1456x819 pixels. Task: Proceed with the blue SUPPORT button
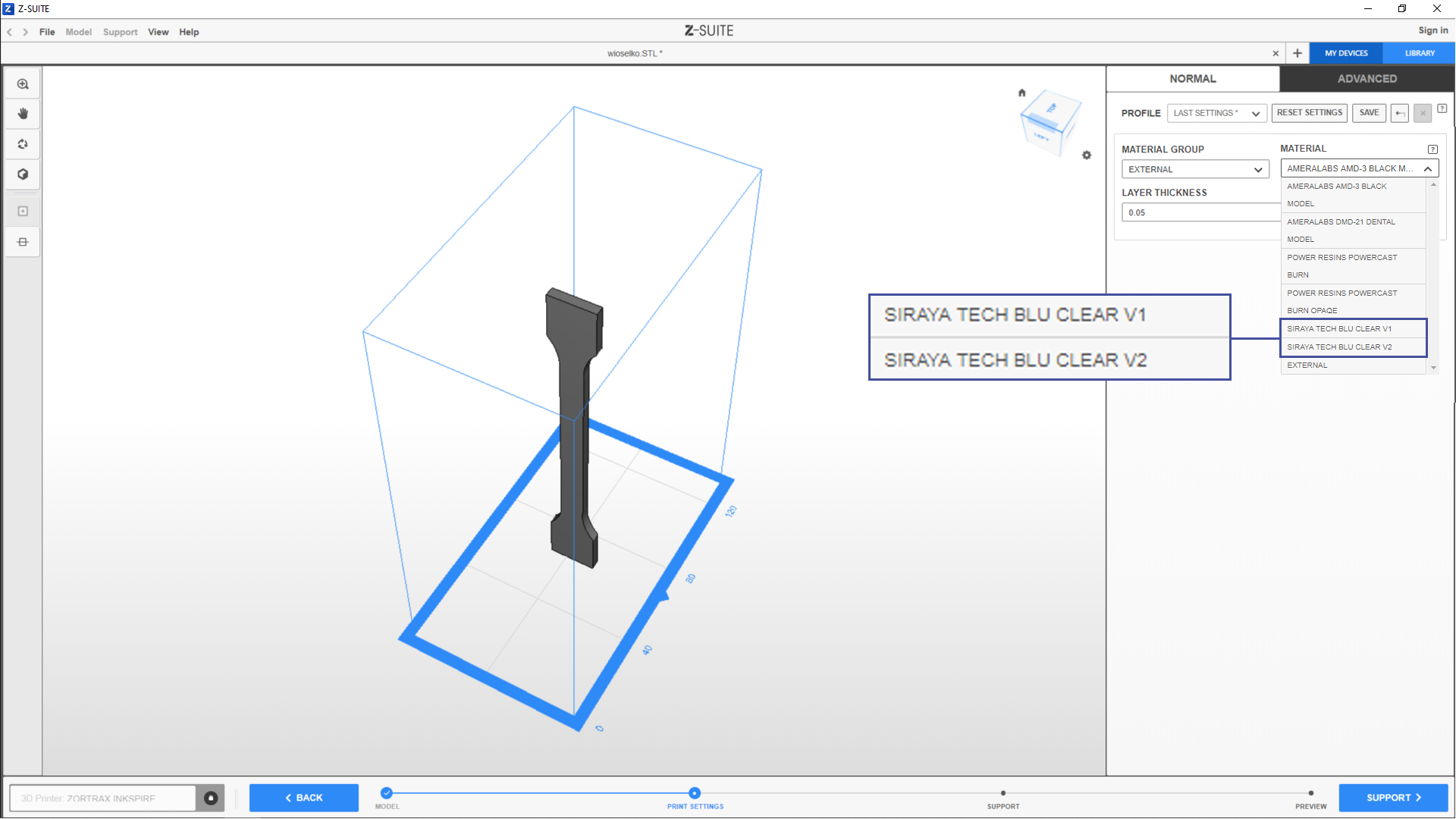[x=1394, y=798]
